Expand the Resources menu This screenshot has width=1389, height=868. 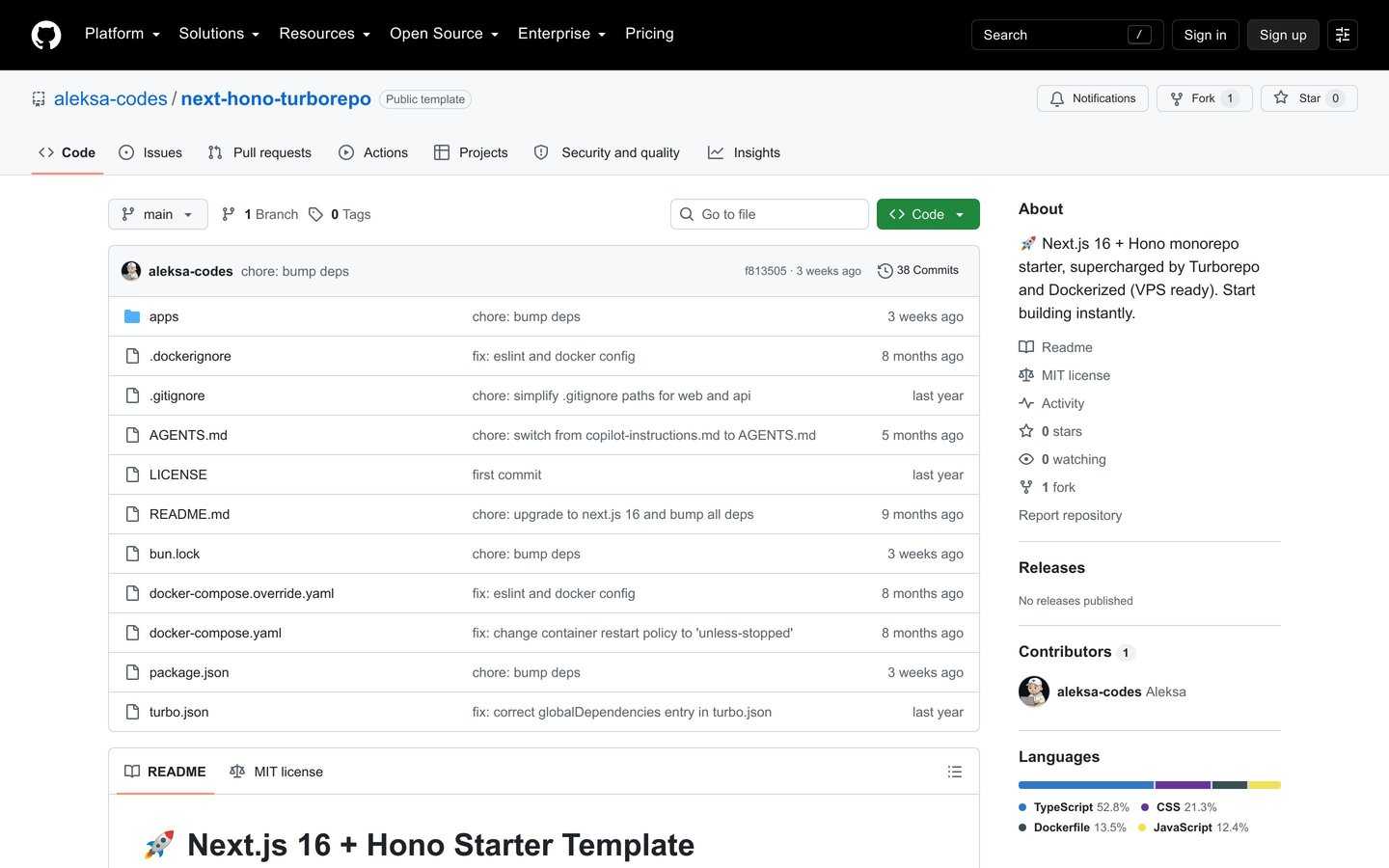pyautogui.click(x=324, y=34)
